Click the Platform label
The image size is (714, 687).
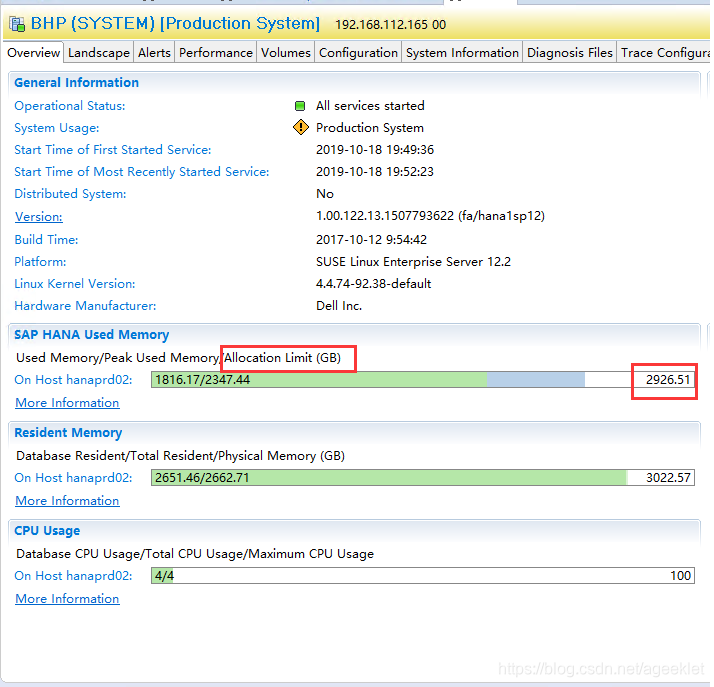coord(40,262)
